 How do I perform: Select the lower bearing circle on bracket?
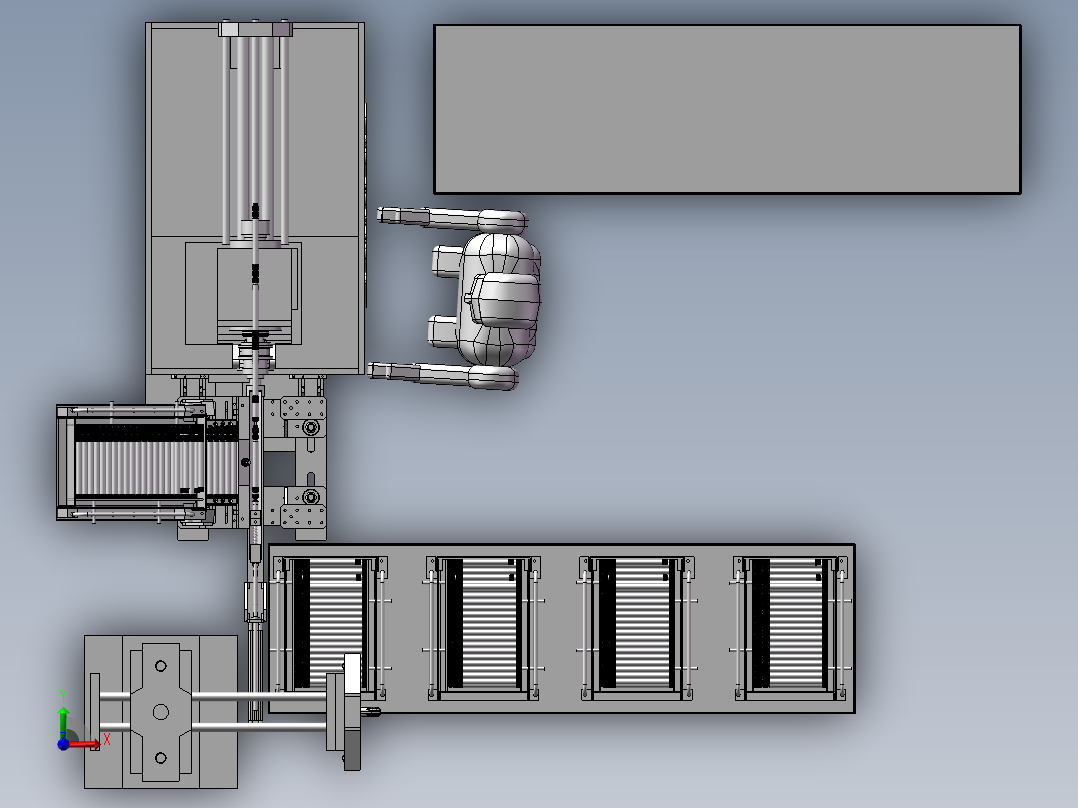pos(311,496)
